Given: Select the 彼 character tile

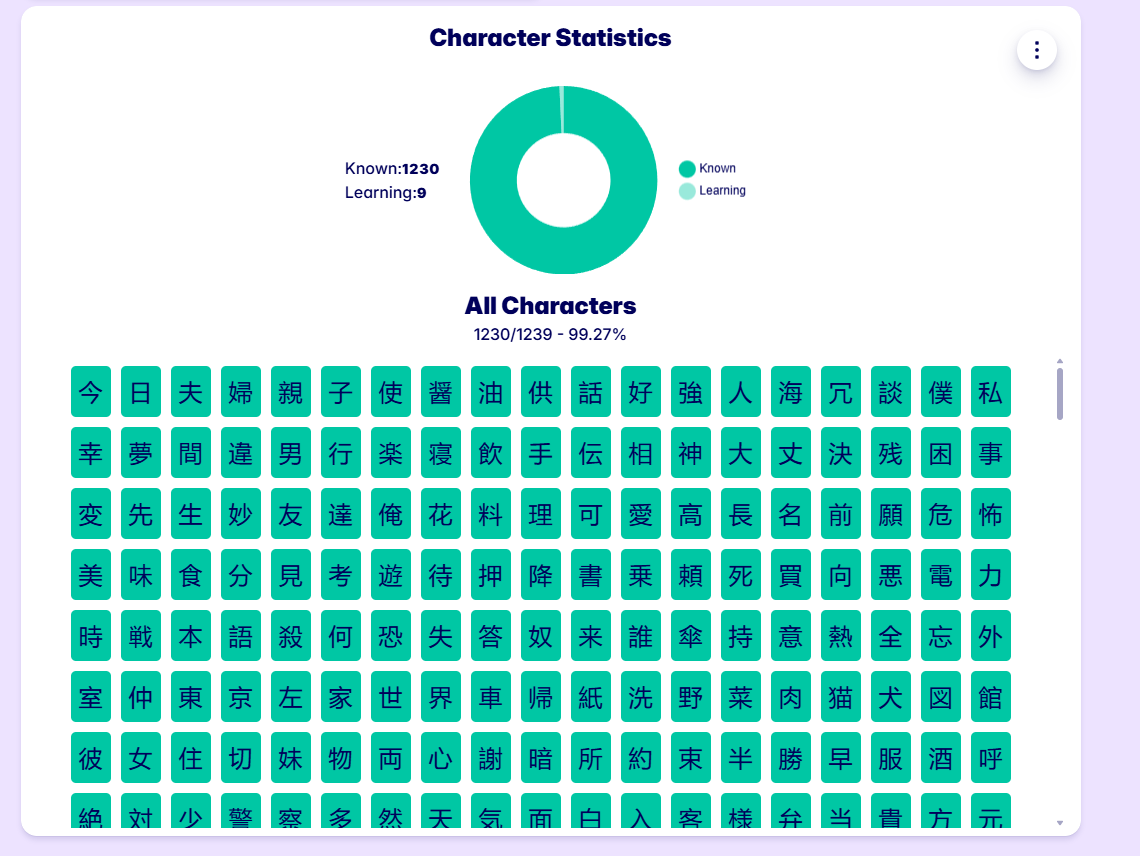Looking at the screenshot, I should coord(91,758).
